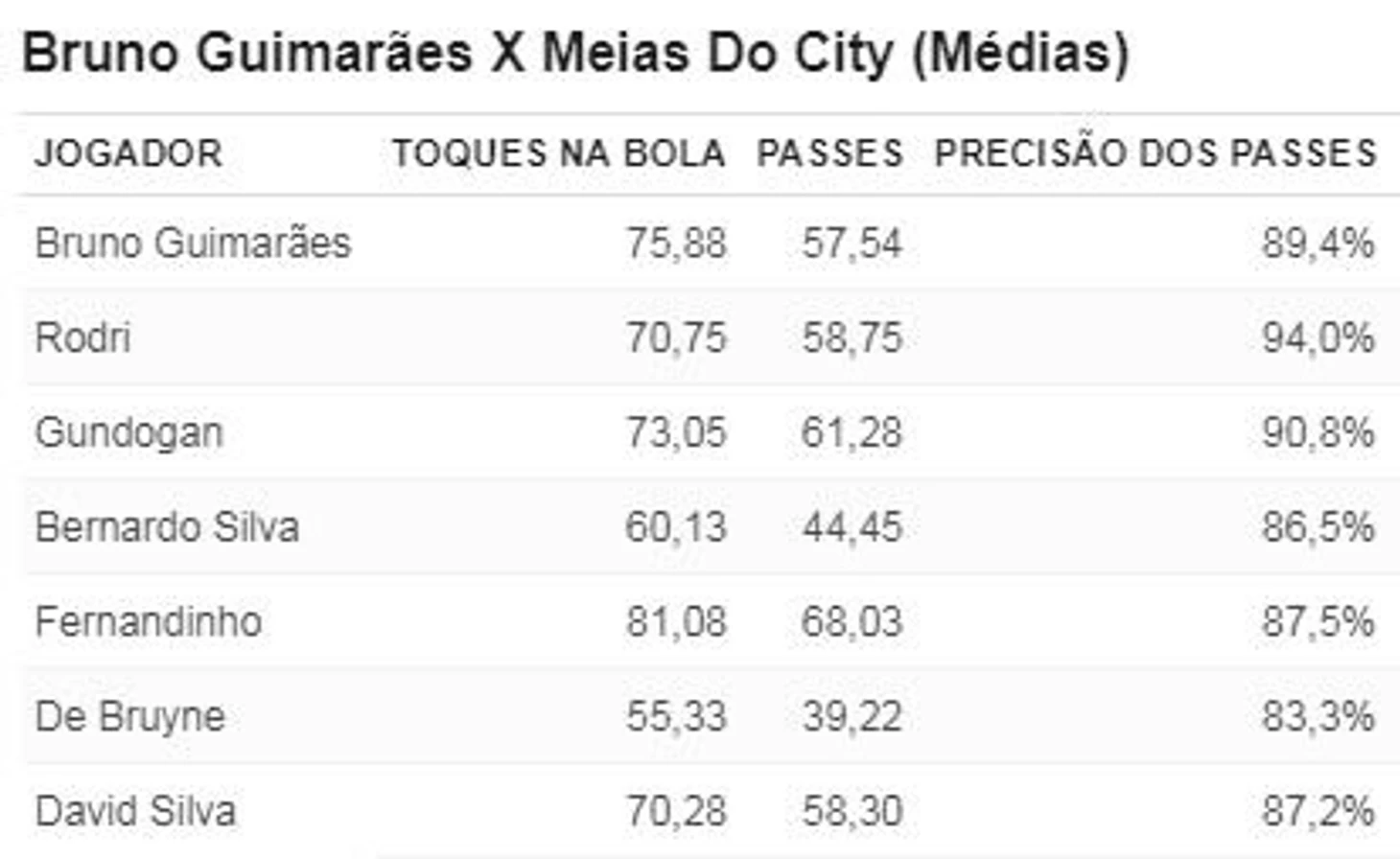1400x859 pixels.
Task: Sort by the JOGADOR column header
Action: [x=128, y=153]
